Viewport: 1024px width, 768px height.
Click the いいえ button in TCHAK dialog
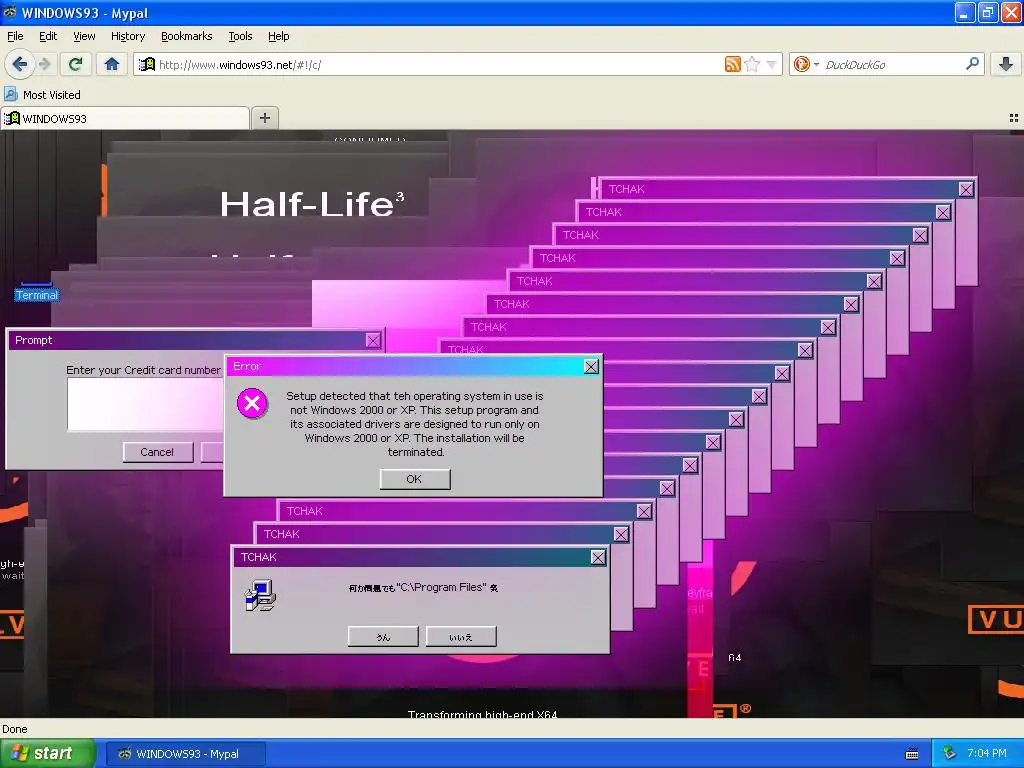pos(461,637)
